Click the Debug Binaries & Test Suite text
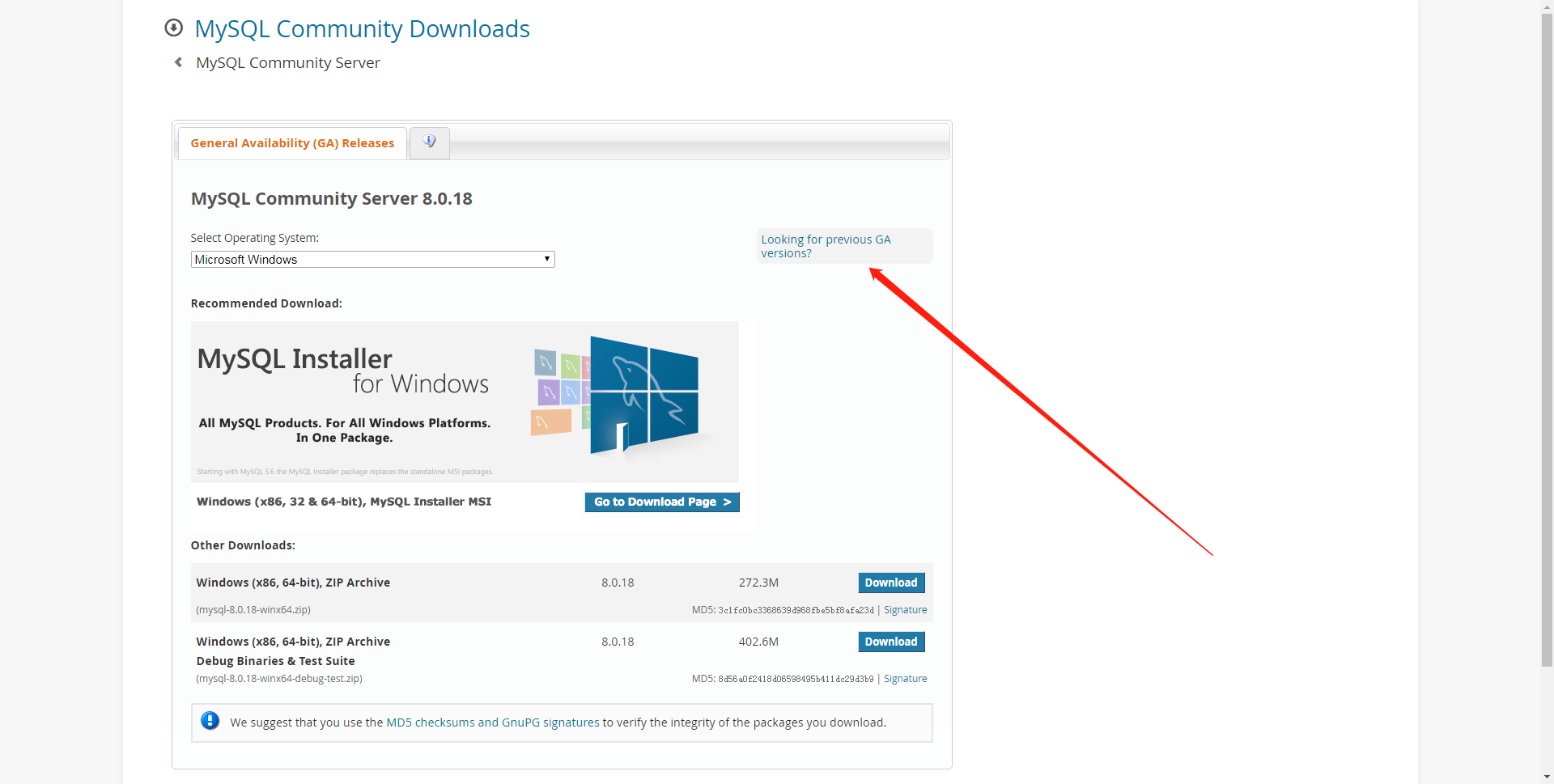Viewport: 1554px width, 784px height. click(275, 661)
